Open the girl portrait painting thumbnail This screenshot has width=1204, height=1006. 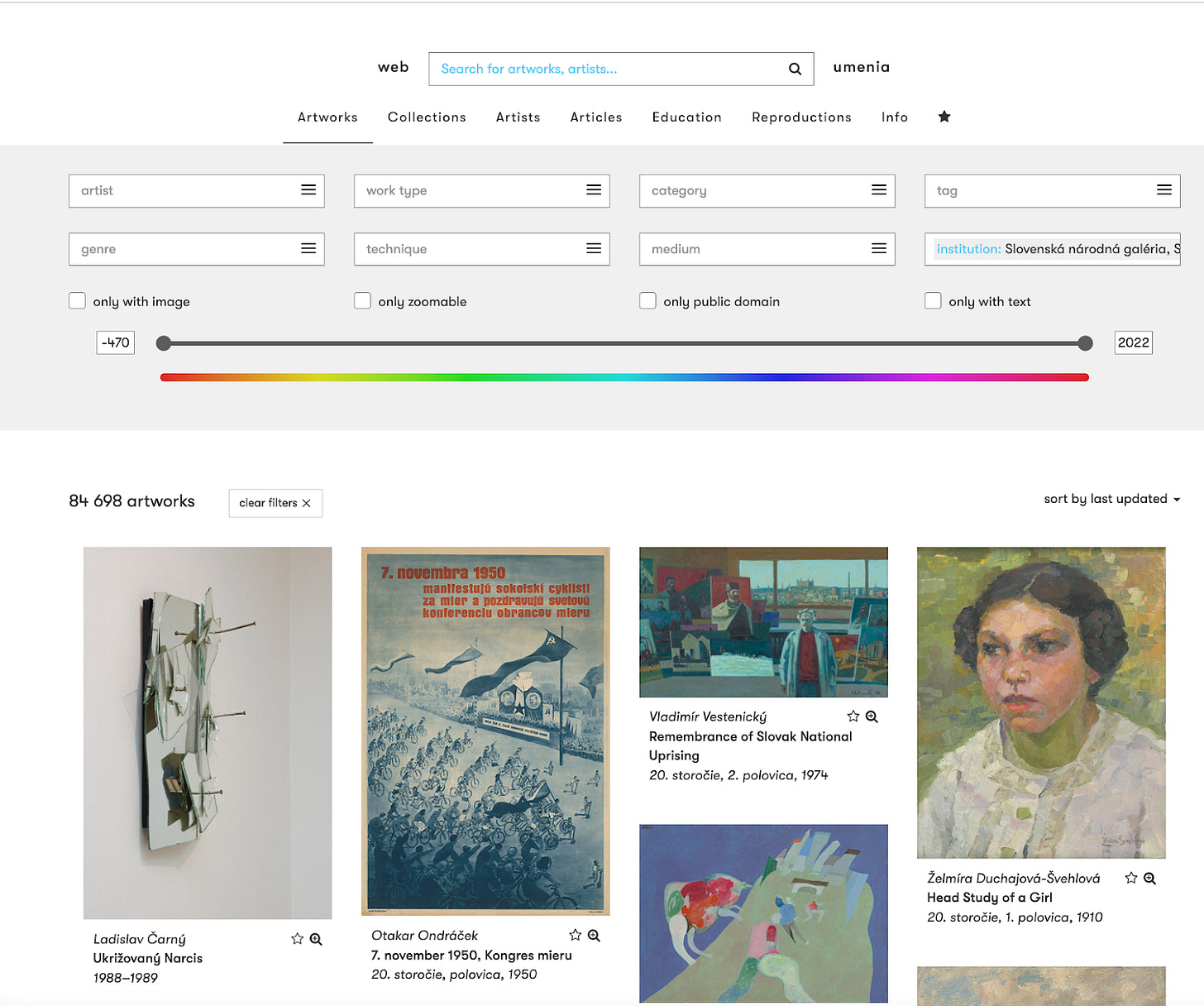[x=1041, y=702]
